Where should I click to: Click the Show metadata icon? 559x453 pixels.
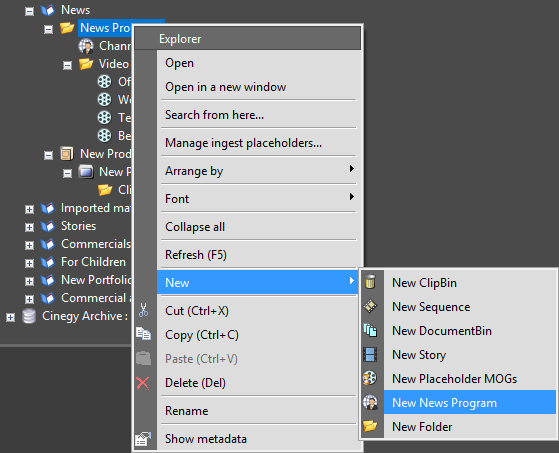pos(143,439)
